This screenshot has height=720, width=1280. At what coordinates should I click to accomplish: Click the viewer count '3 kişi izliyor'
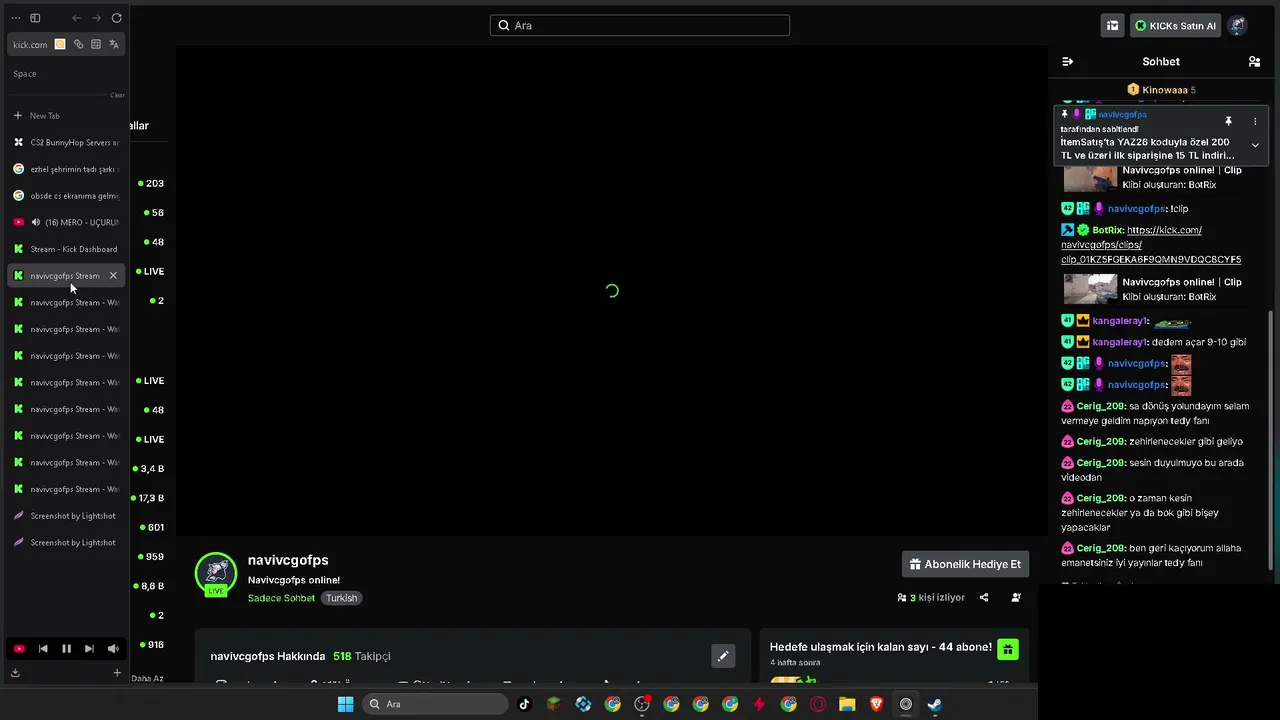[931, 598]
